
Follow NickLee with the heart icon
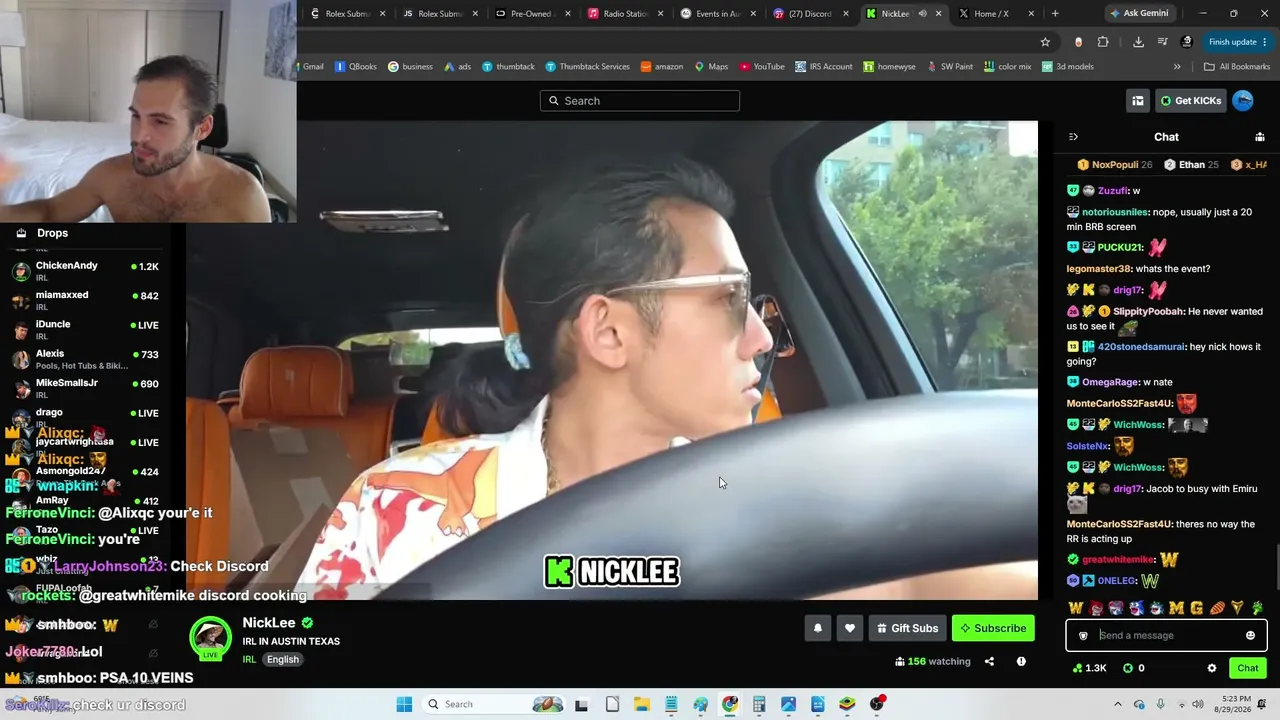(850, 628)
